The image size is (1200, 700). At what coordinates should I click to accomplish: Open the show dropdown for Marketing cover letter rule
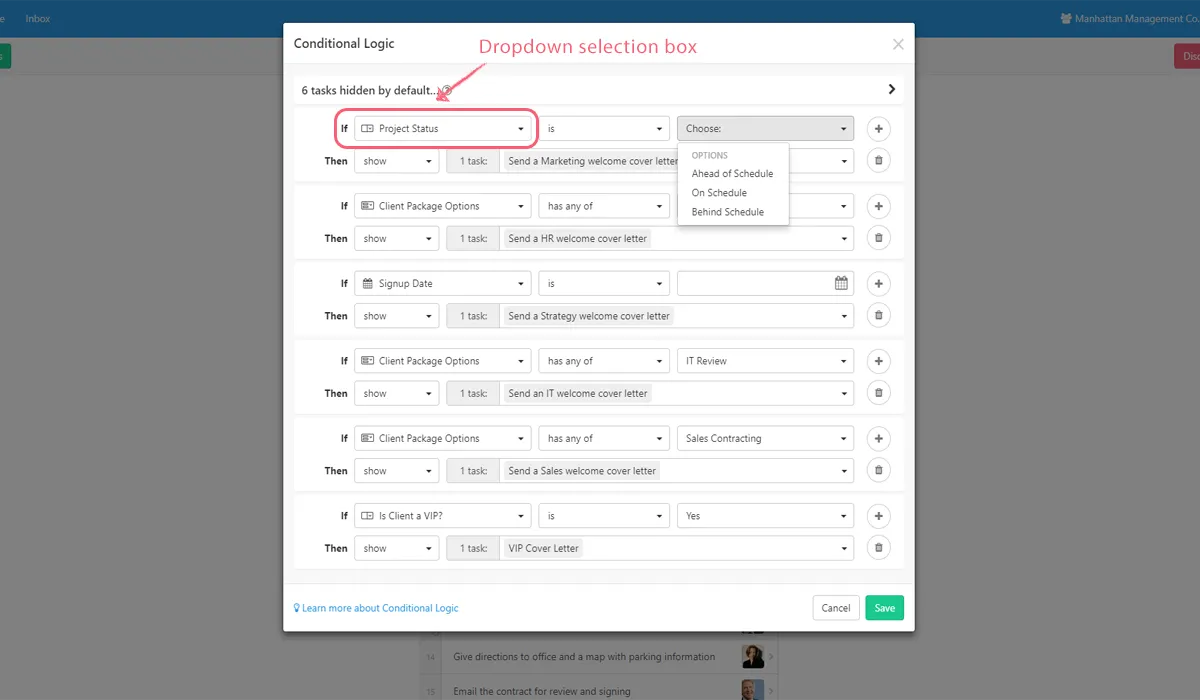[x=396, y=161]
